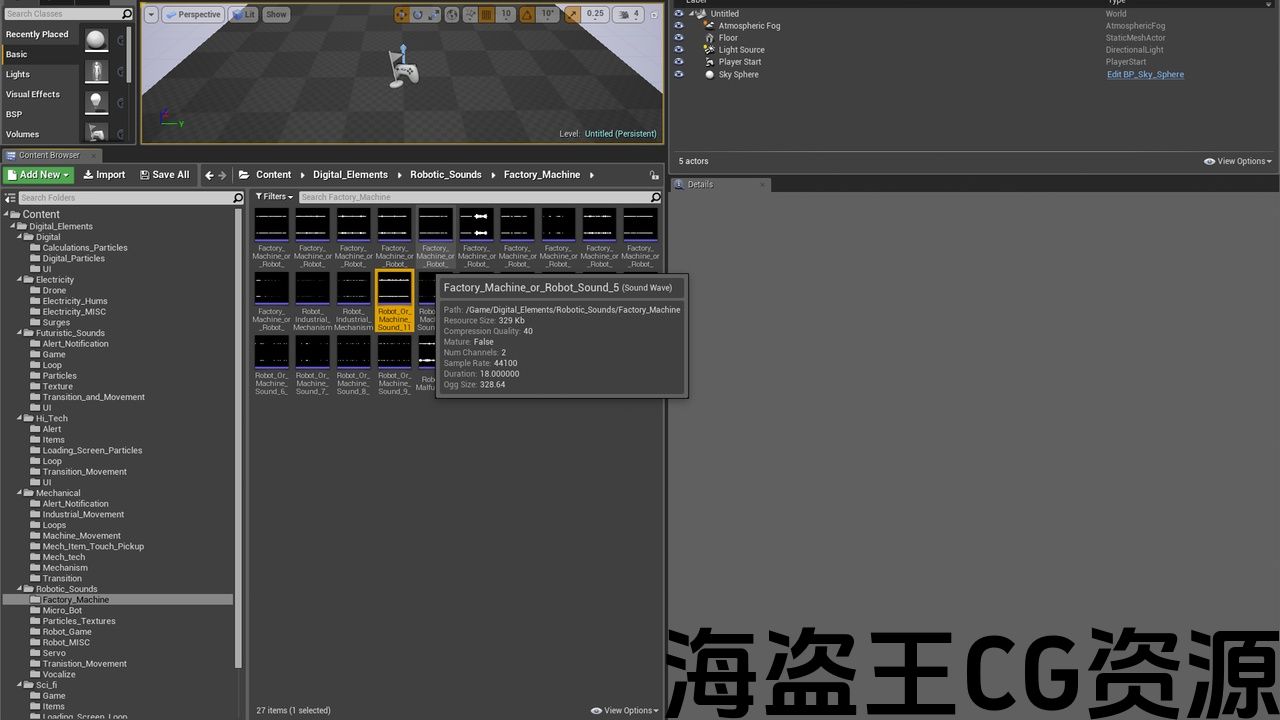Open the Filters dropdown in Content Browser
The height and width of the screenshot is (720, 1280).
(x=271, y=197)
